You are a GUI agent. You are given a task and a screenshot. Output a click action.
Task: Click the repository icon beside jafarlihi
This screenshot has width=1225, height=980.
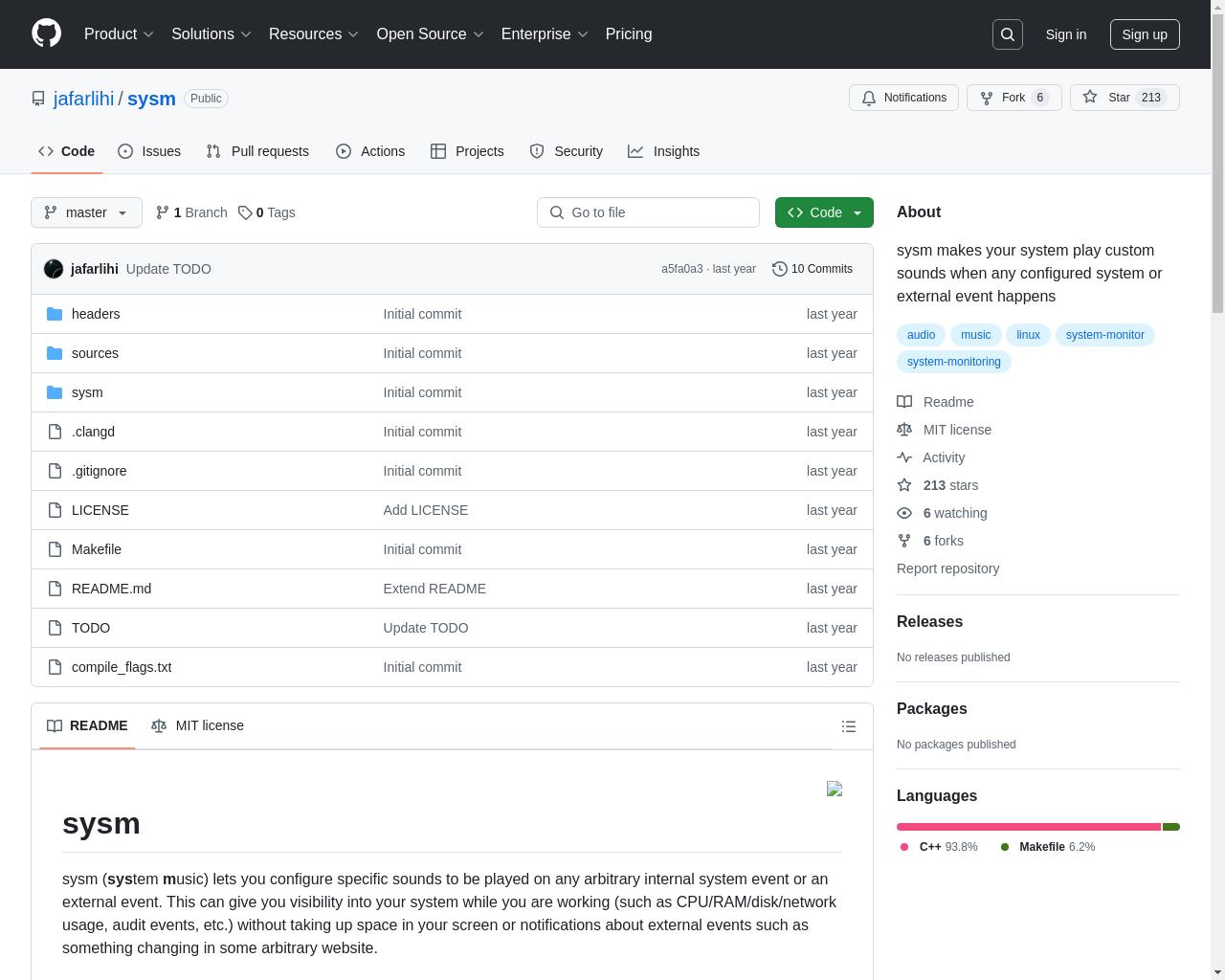pyautogui.click(x=38, y=99)
